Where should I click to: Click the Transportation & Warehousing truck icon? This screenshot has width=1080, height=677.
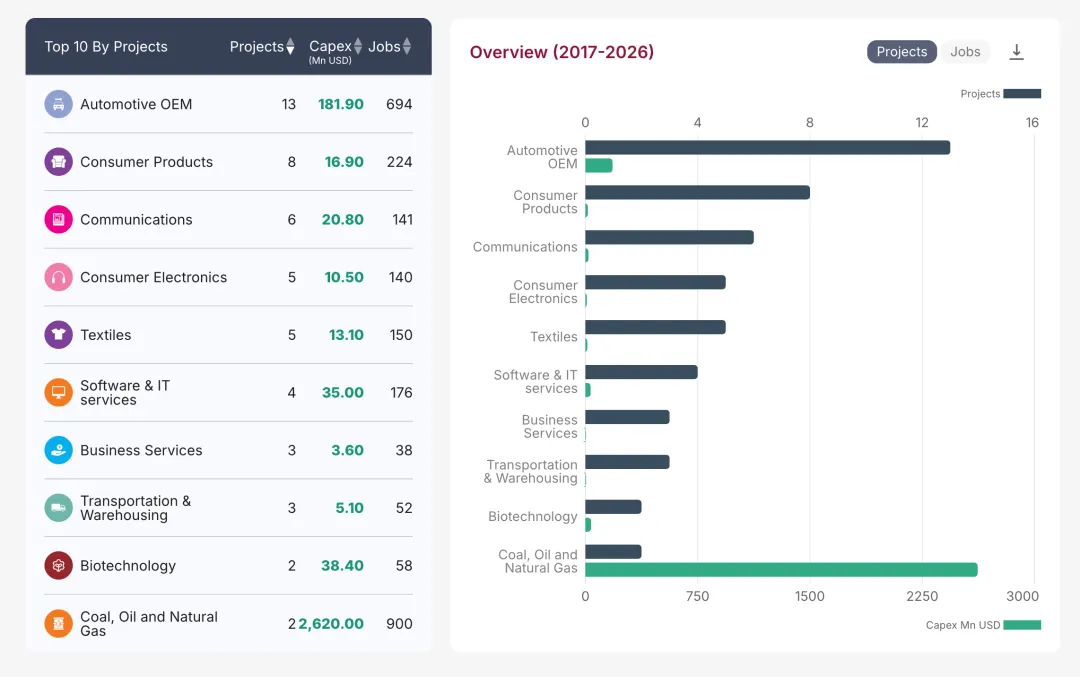58,508
